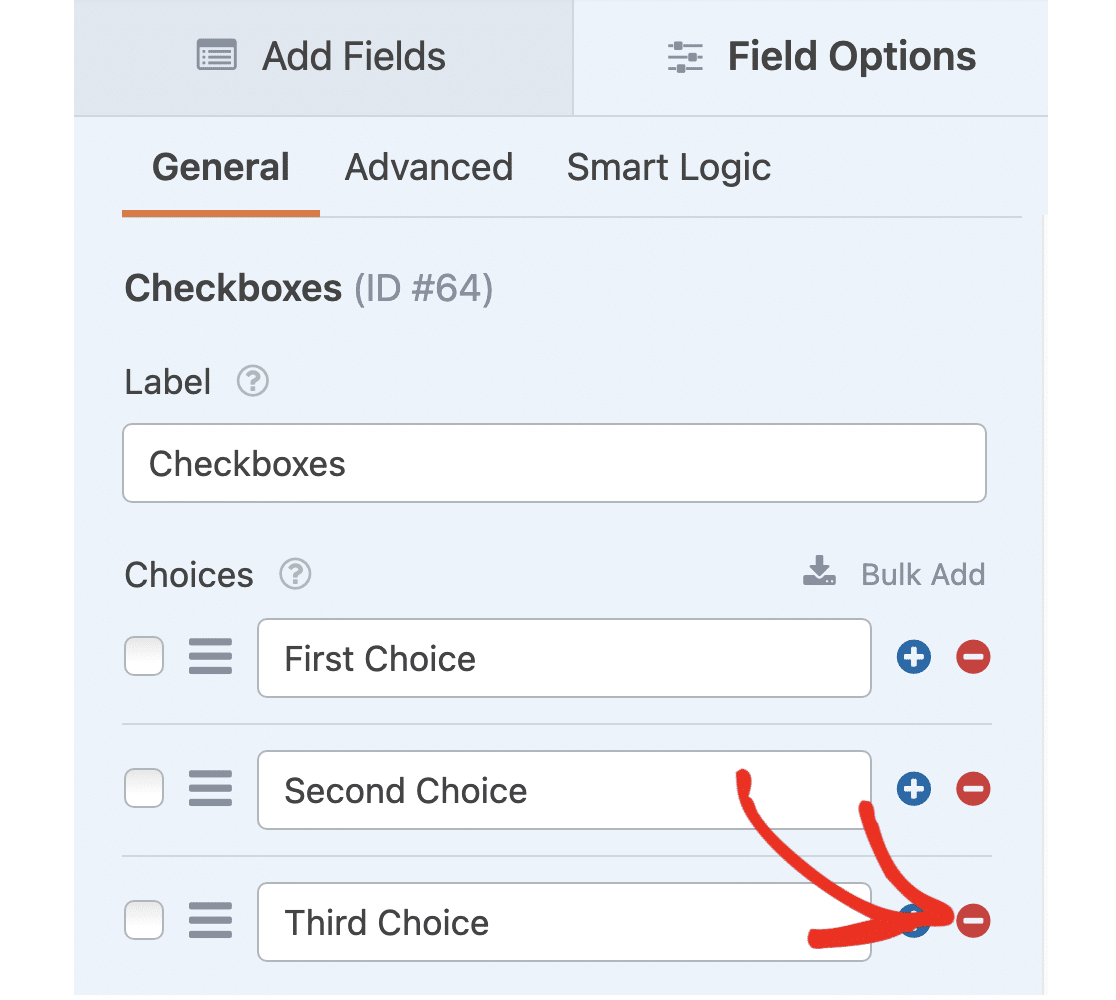Select the checkbox next to Second Choice
The image size is (1116, 1000).
pos(143,789)
